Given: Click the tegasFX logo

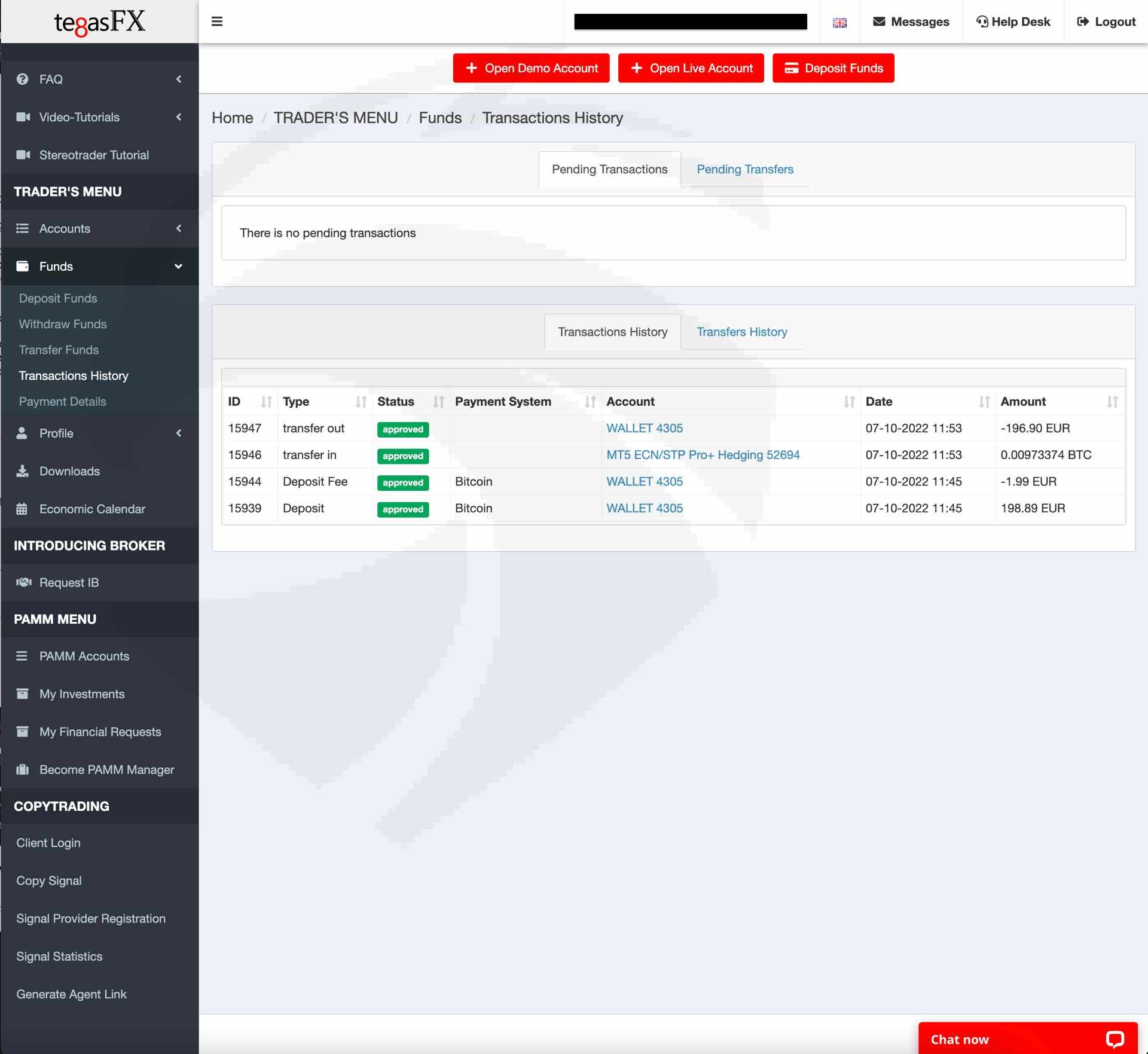Looking at the screenshot, I should pyautogui.click(x=100, y=22).
